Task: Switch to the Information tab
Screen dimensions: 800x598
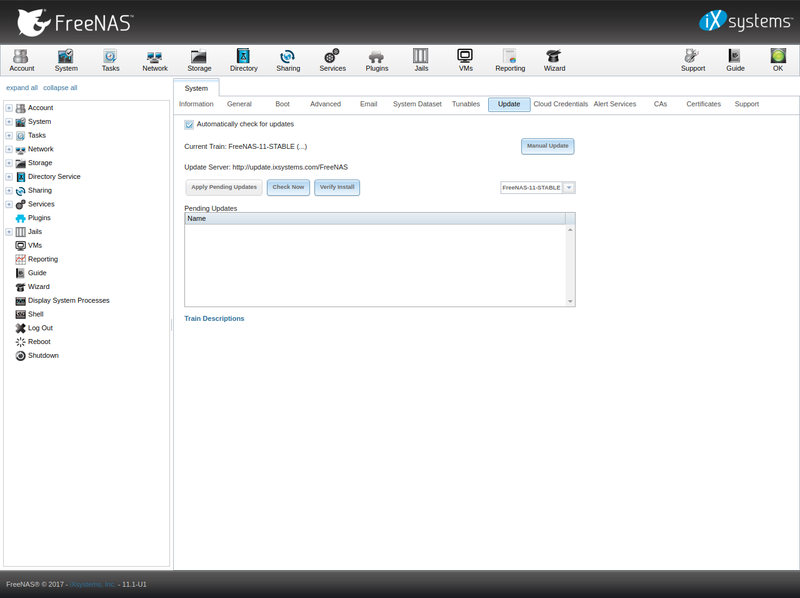Action: (x=196, y=104)
